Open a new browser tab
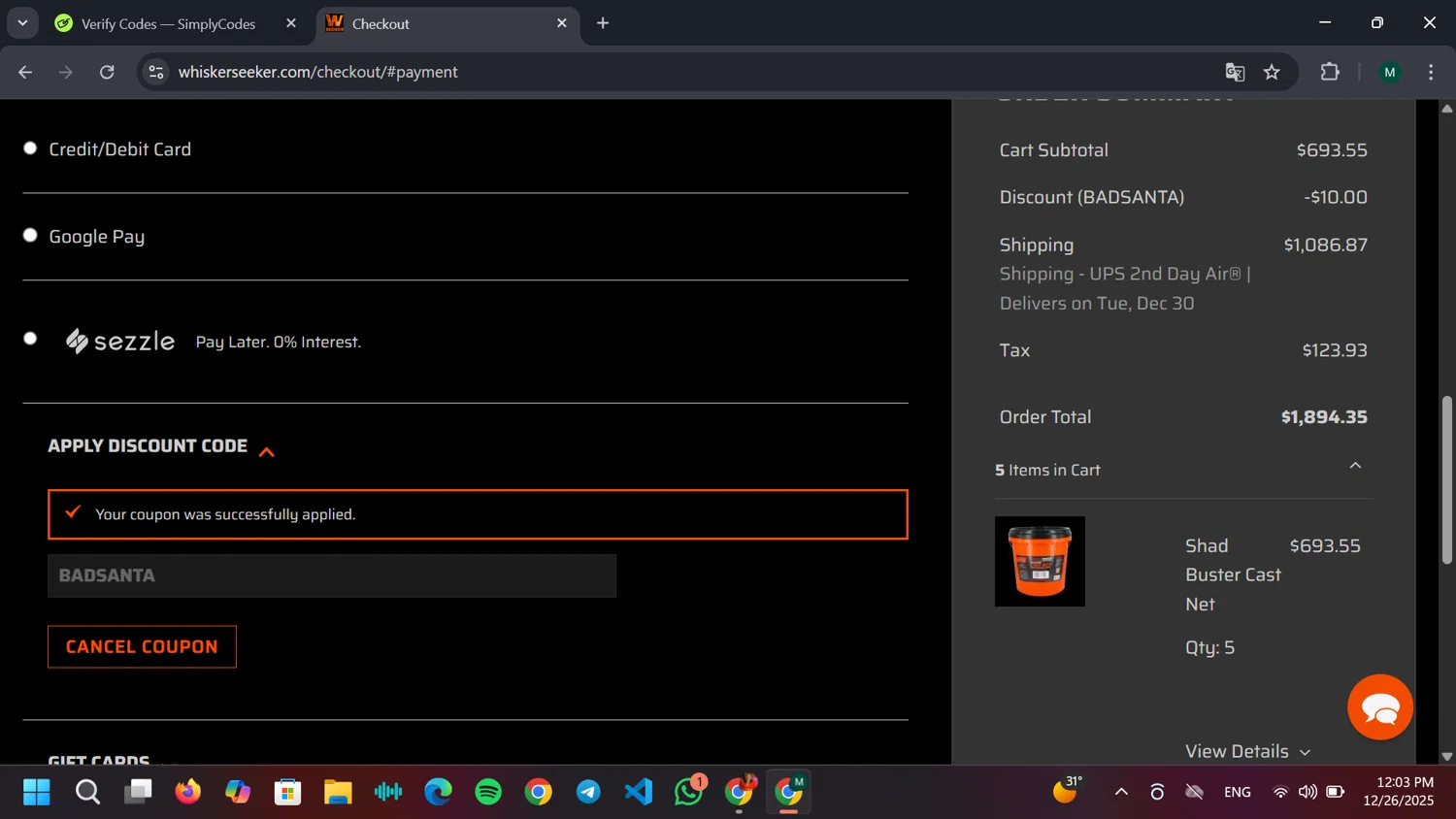Viewport: 1456px width, 819px height. coord(603,23)
